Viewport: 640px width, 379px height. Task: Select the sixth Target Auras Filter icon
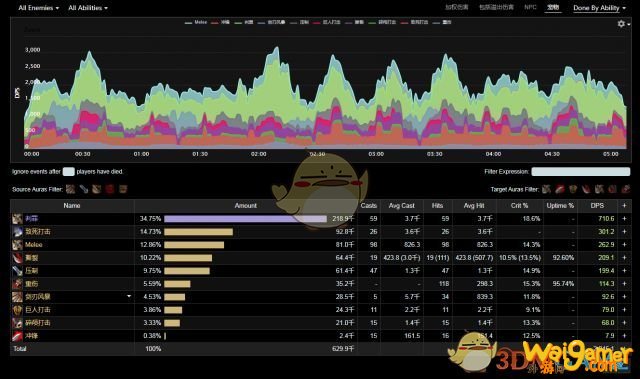click(612, 189)
